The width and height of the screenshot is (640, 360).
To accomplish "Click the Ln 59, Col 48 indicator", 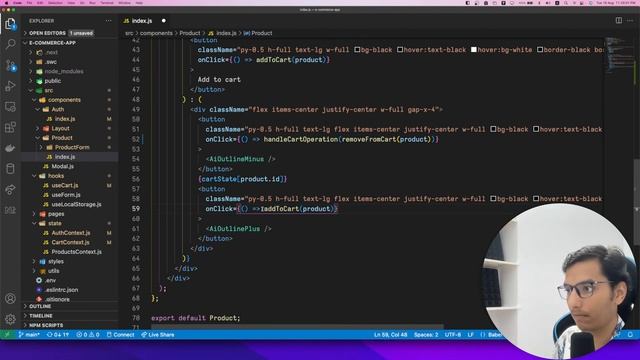I will click(391, 335).
